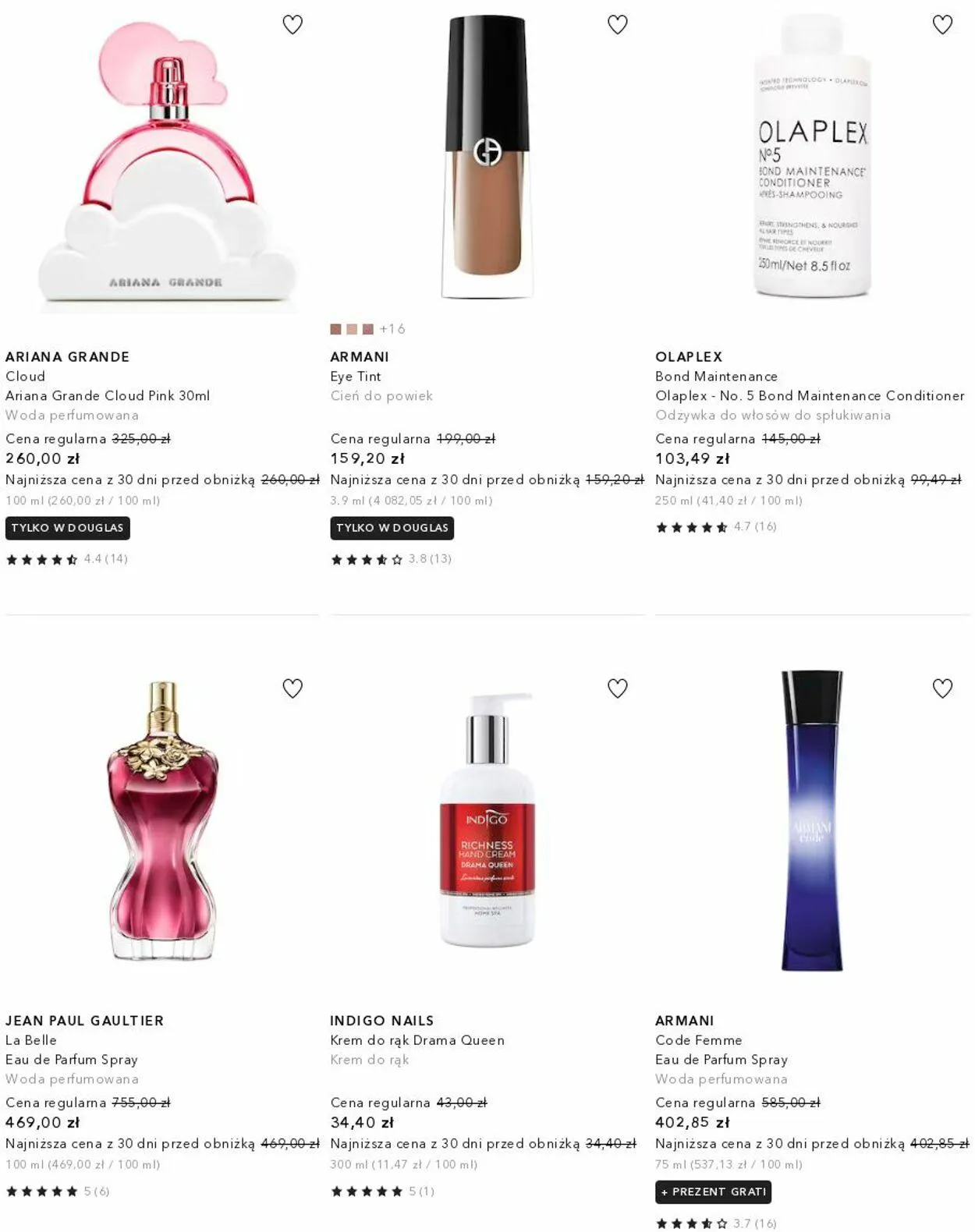Heart the Jean Paul Gaultier La Belle
Image resolution: width=975 pixels, height=1232 pixels.
[292, 689]
